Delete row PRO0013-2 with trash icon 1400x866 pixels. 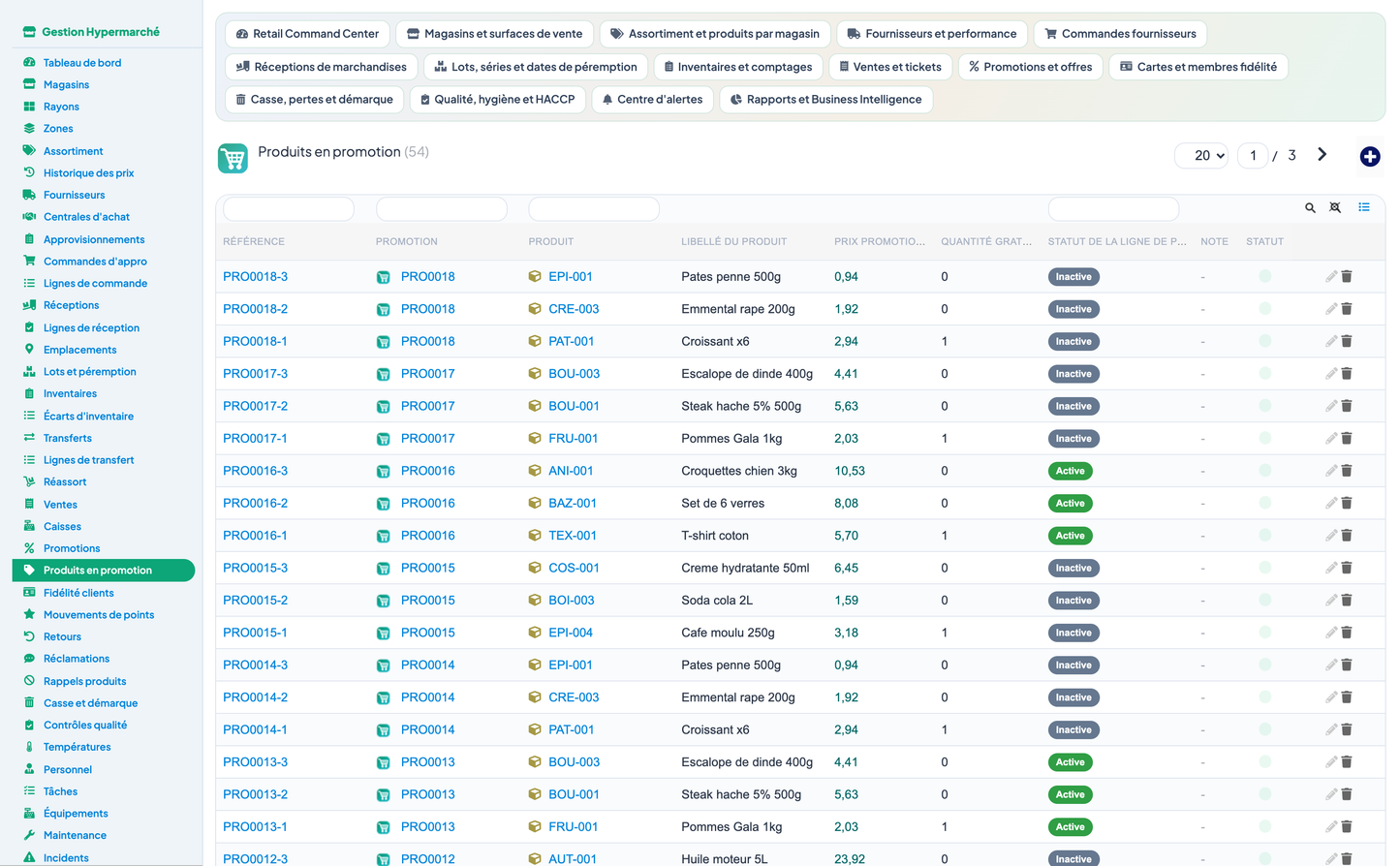(1347, 794)
